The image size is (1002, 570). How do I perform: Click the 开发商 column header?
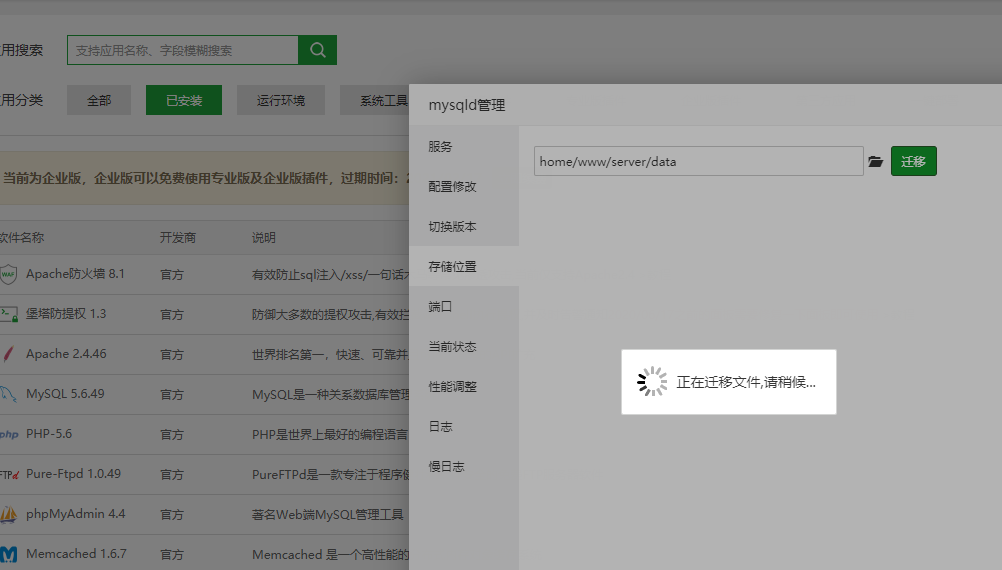(178, 238)
